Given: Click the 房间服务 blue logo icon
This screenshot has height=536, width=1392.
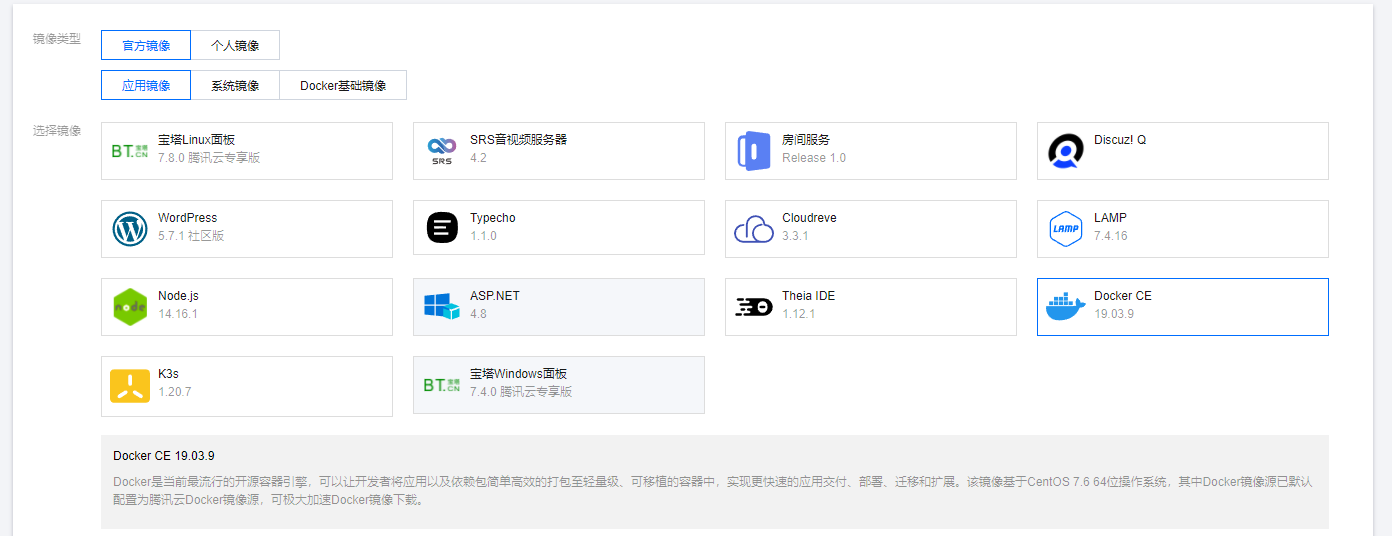Looking at the screenshot, I should click(754, 151).
